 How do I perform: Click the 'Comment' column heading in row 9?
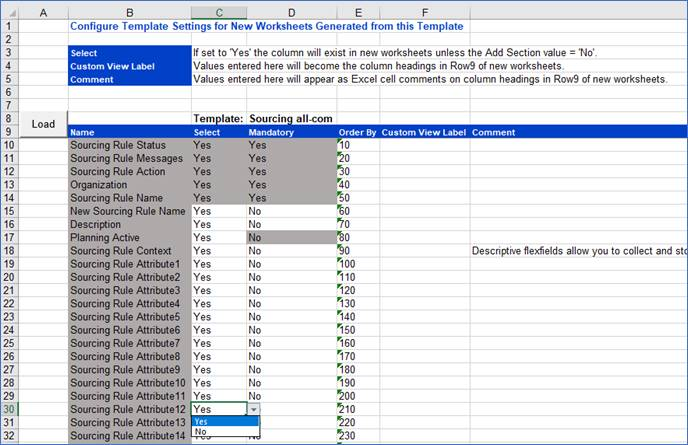tap(578, 132)
